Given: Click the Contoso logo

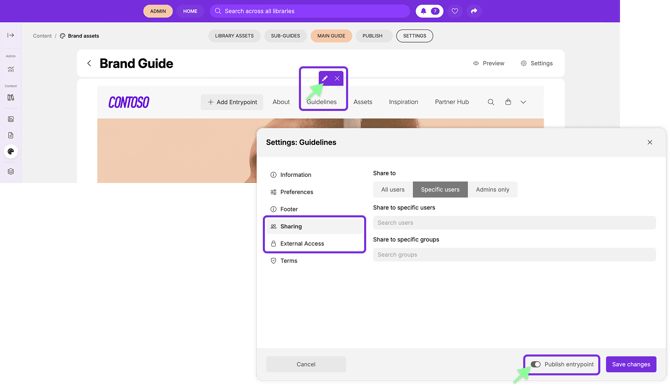Looking at the screenshot, I should (129, 102).
